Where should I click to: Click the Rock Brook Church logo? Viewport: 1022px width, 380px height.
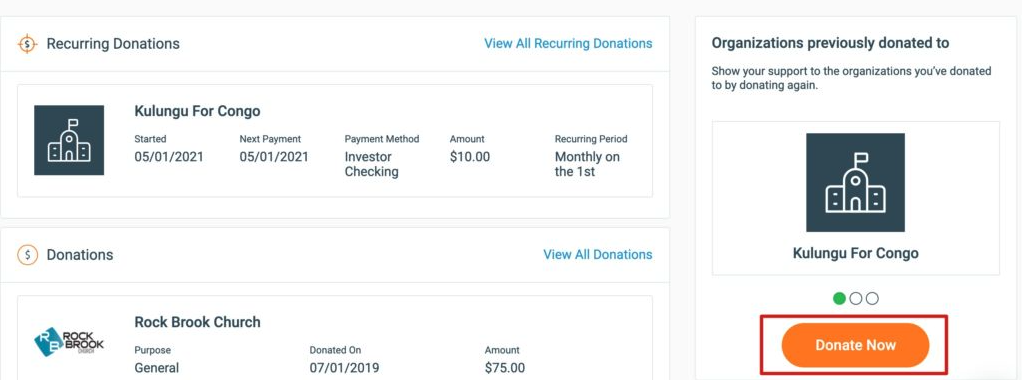coord(69,340)
